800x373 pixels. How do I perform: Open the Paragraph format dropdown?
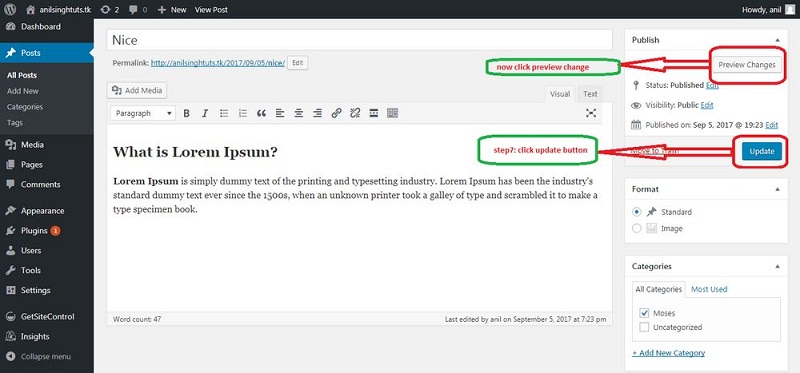tap(143, 113)
